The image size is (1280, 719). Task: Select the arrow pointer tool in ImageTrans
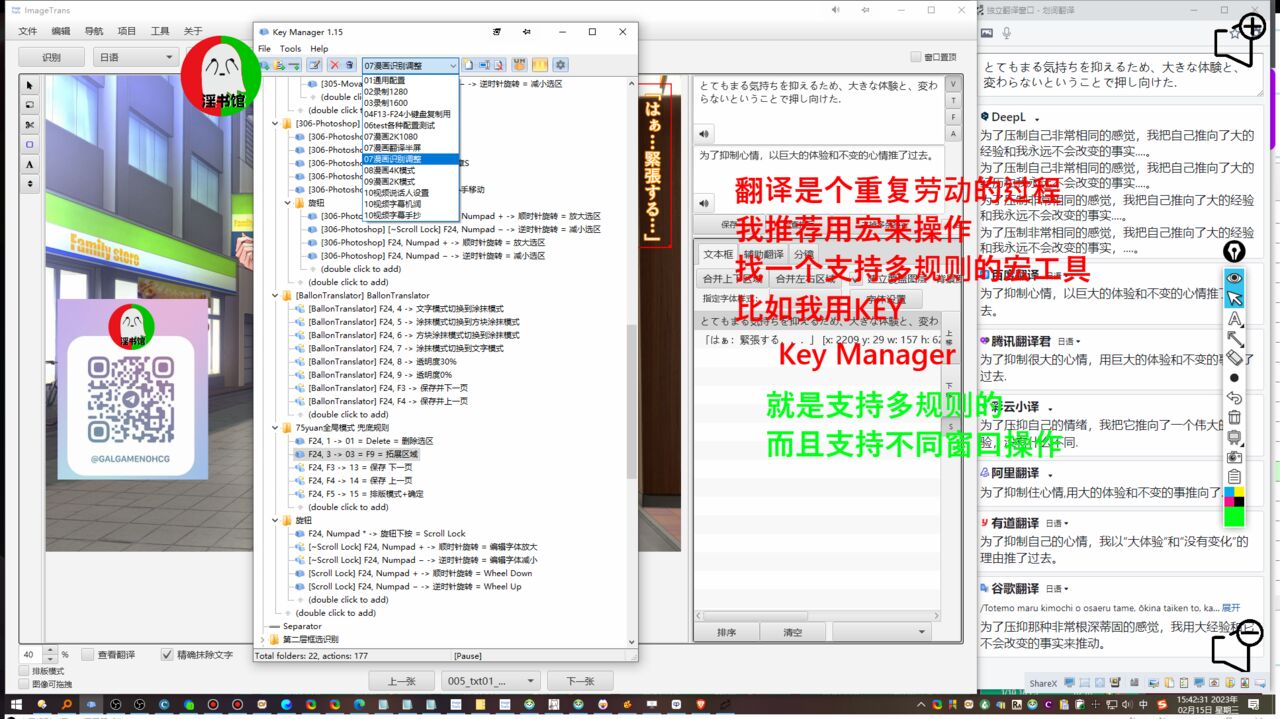(x=29, y=86)
